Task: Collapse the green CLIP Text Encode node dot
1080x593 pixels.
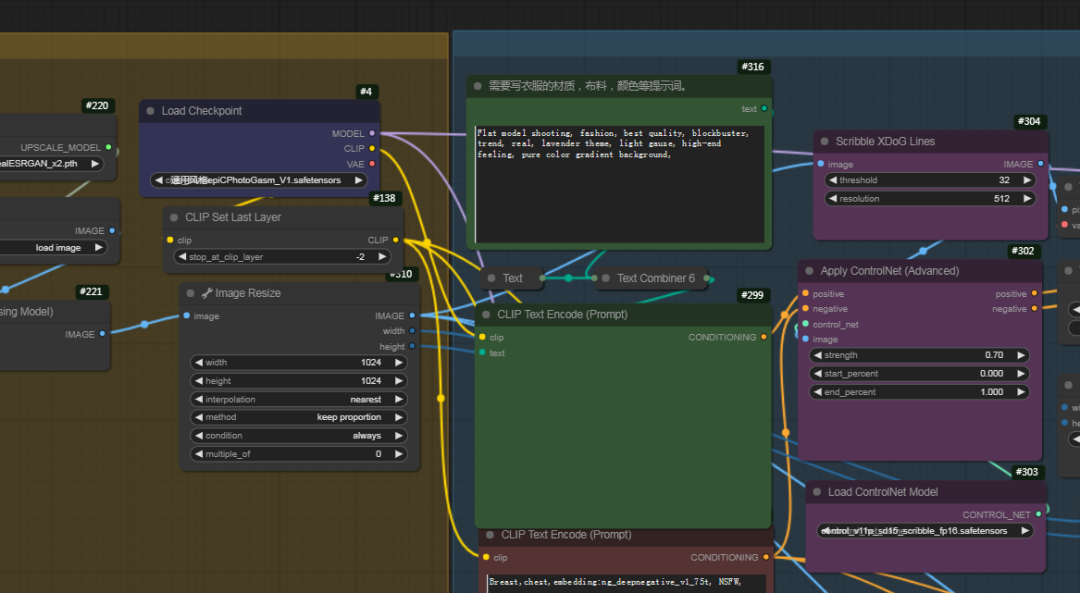Action: pos(486,314)
